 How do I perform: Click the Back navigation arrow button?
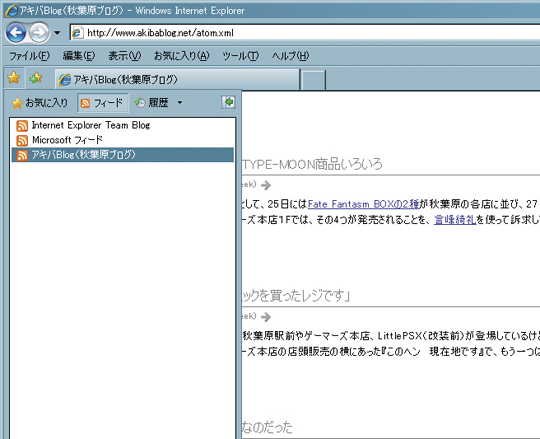[x=16, y=33]
